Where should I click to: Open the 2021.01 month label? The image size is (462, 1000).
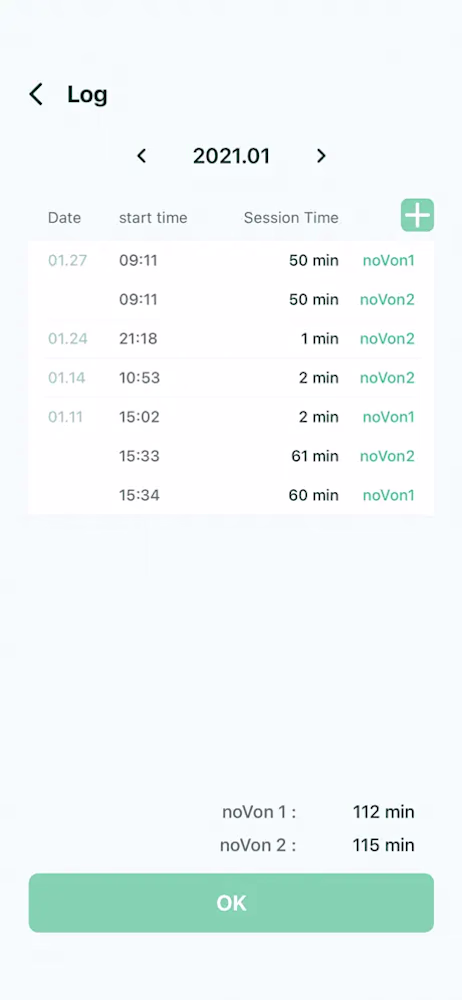click(232, 156)
